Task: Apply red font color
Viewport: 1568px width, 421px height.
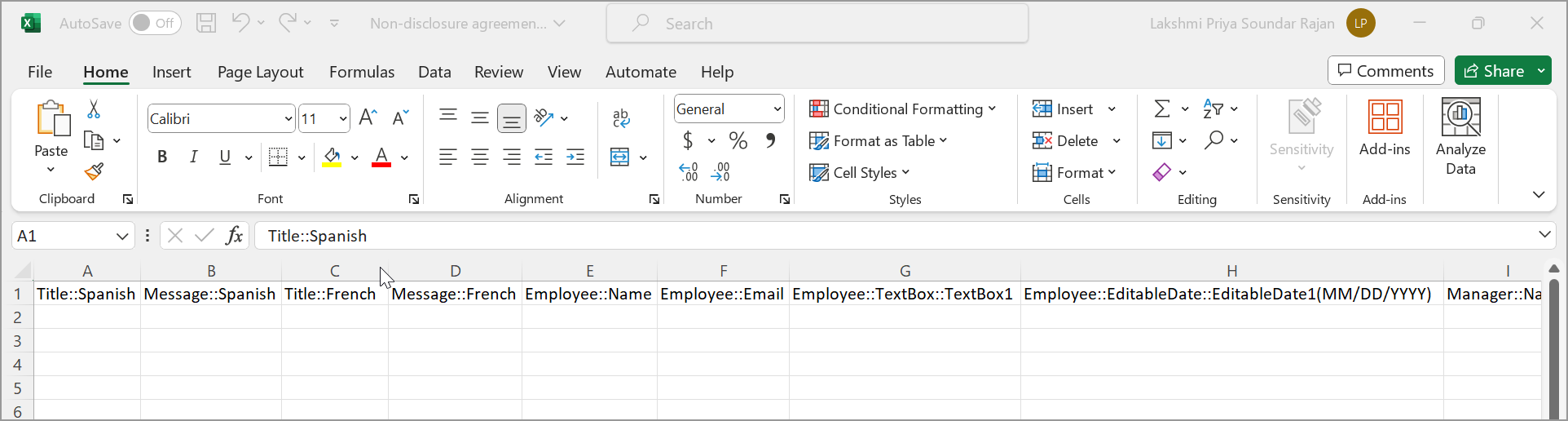Action: point(381,157)
